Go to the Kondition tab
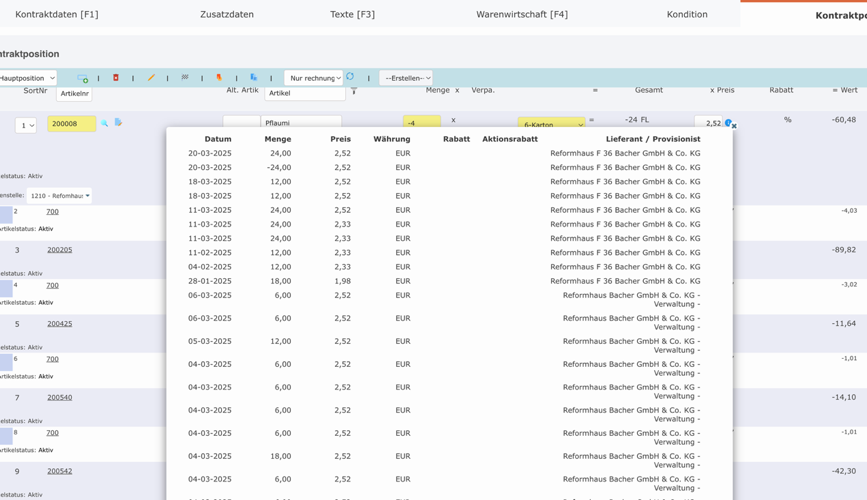Viewport: 867px width, 500px height. [x=687, y=14]
